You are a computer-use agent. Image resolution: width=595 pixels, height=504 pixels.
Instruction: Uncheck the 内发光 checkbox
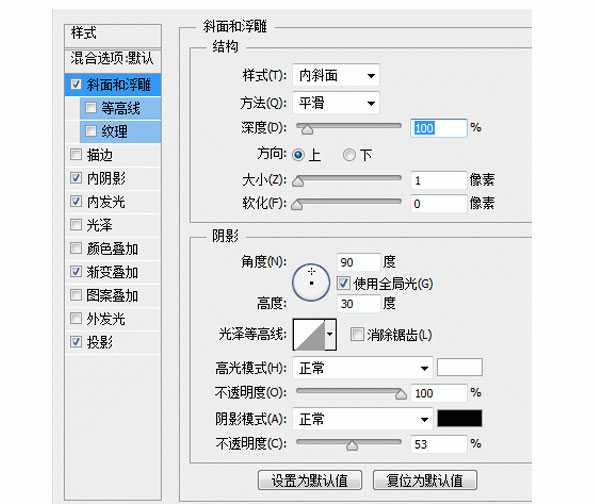76,201
